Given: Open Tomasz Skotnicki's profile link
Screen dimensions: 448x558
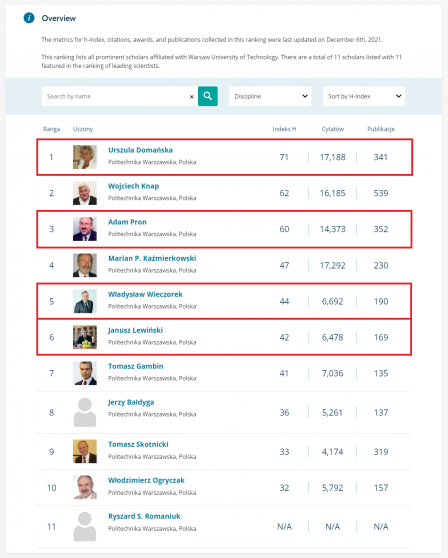Looking at the screenshot, I should pyautogui.click(x=138, y=444).
